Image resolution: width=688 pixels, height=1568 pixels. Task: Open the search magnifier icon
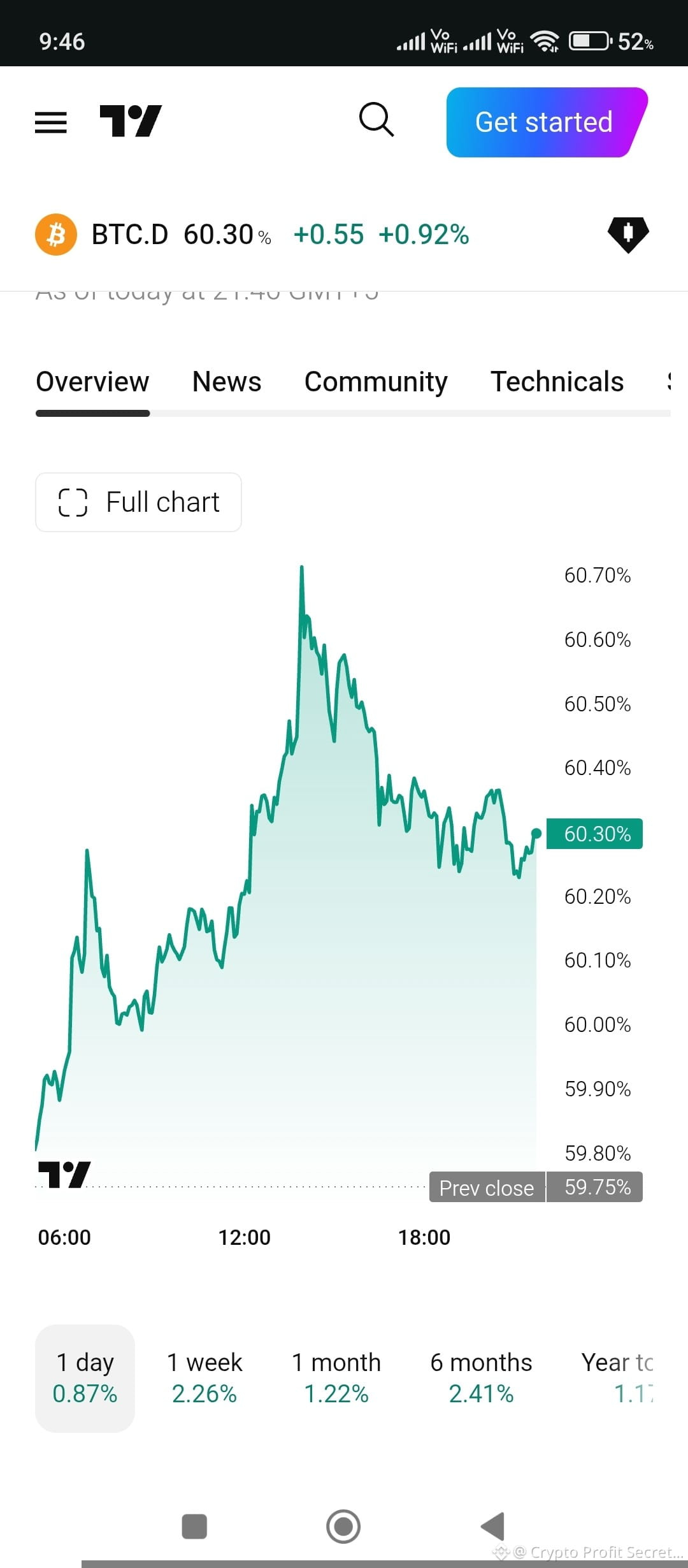click(376, 119)
